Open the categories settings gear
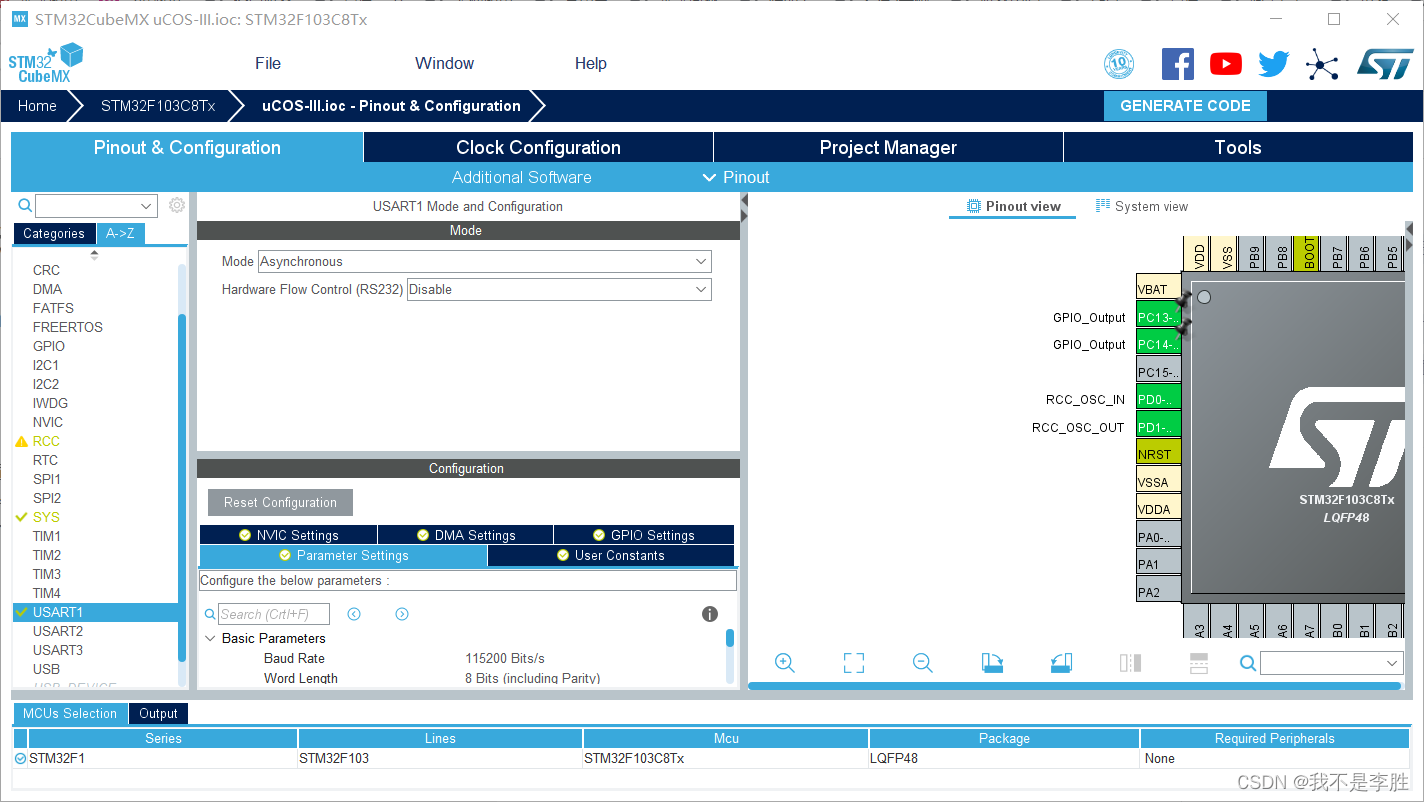 [177, 205]
